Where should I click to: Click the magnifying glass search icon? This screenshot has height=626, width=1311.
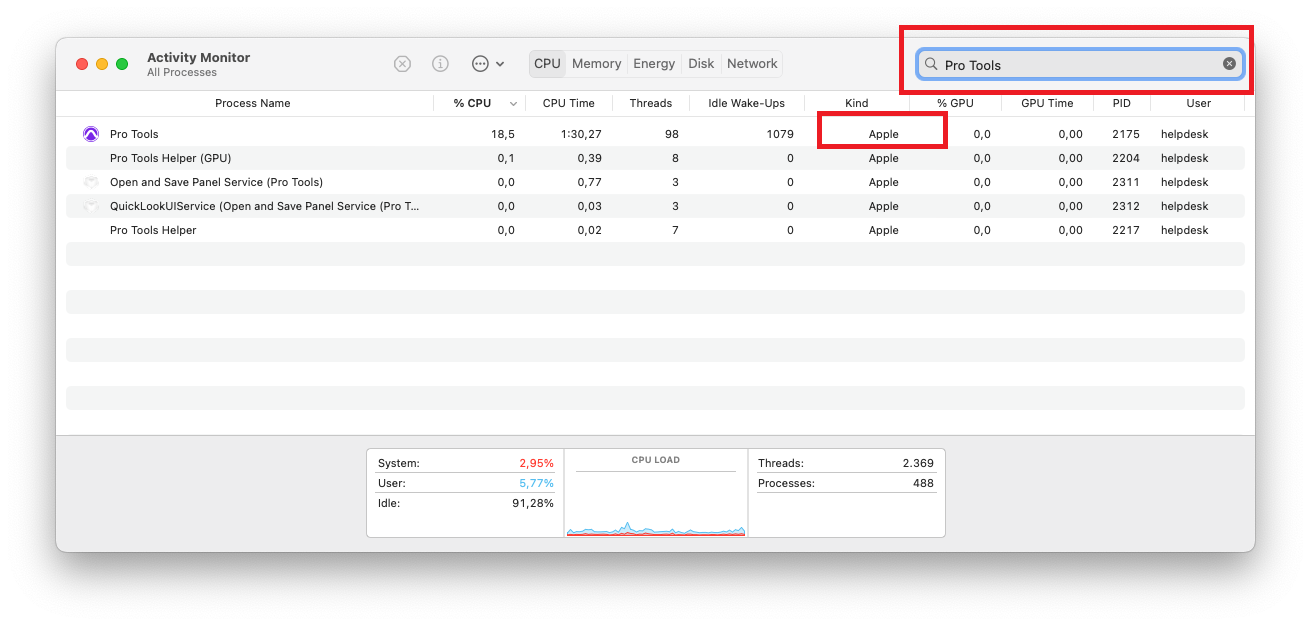pos(931,64)
